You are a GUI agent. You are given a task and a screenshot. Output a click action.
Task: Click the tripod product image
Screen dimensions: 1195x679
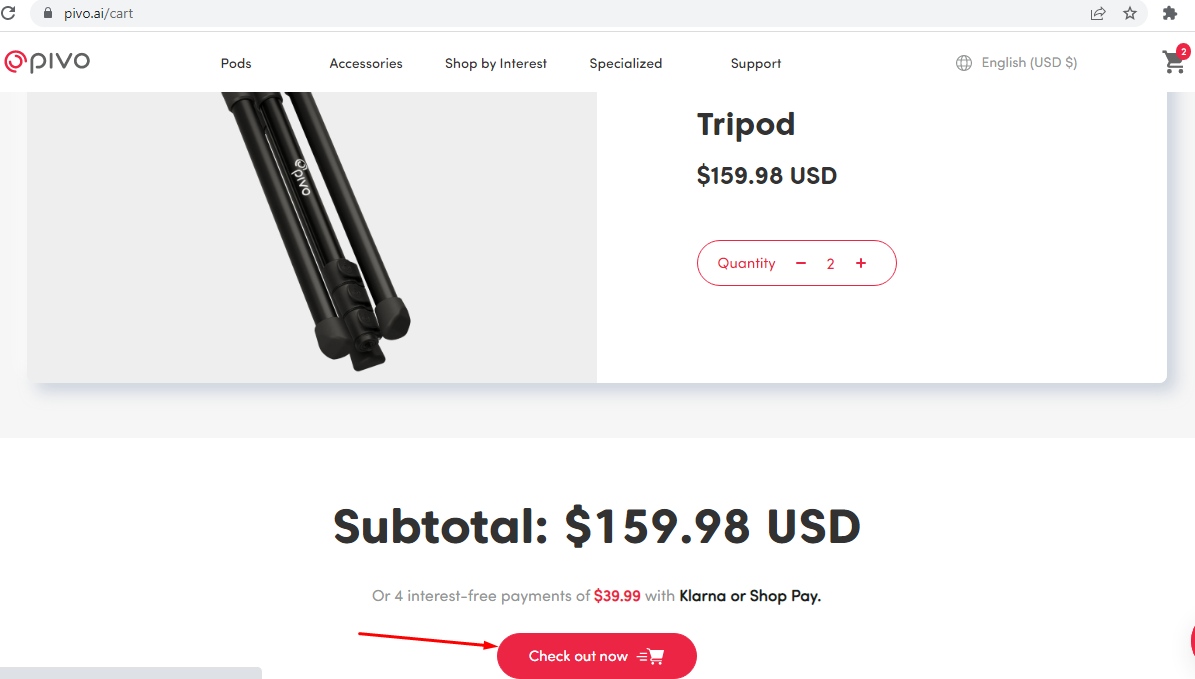(x=312, y=237)
